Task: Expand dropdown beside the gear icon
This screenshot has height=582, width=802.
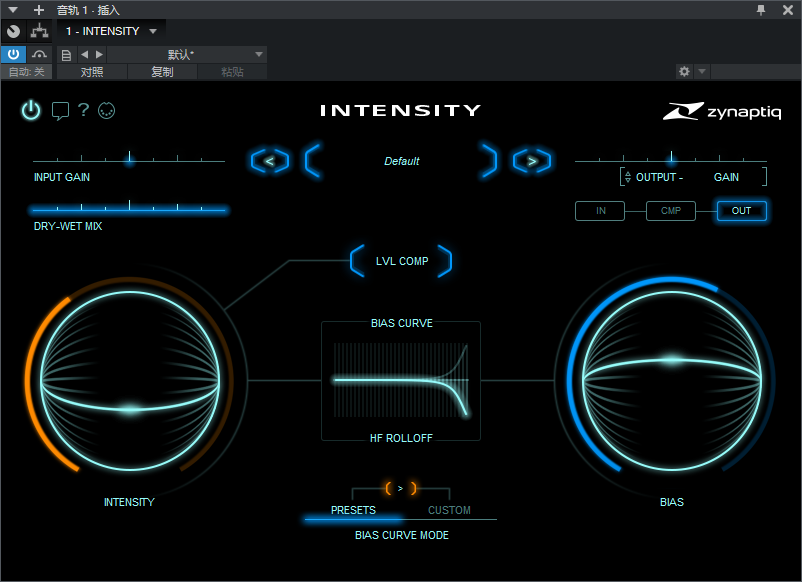Action: pos(702,71)
